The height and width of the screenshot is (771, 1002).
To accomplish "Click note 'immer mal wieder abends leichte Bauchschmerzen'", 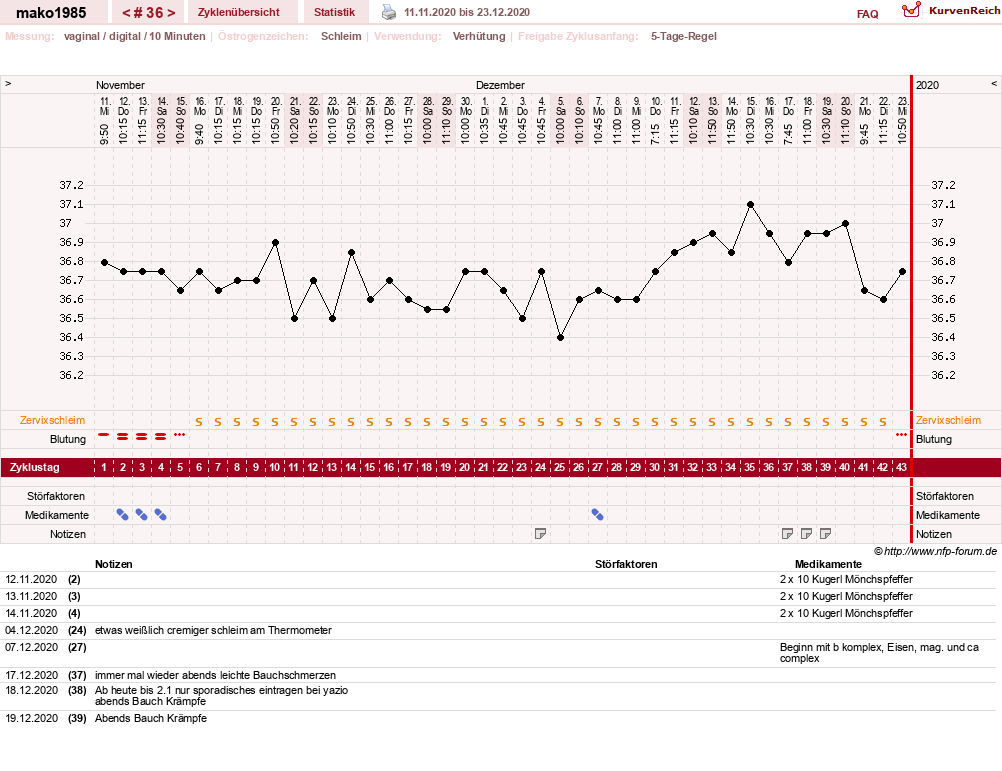I will pyautogui.click(x=215, y=675).
